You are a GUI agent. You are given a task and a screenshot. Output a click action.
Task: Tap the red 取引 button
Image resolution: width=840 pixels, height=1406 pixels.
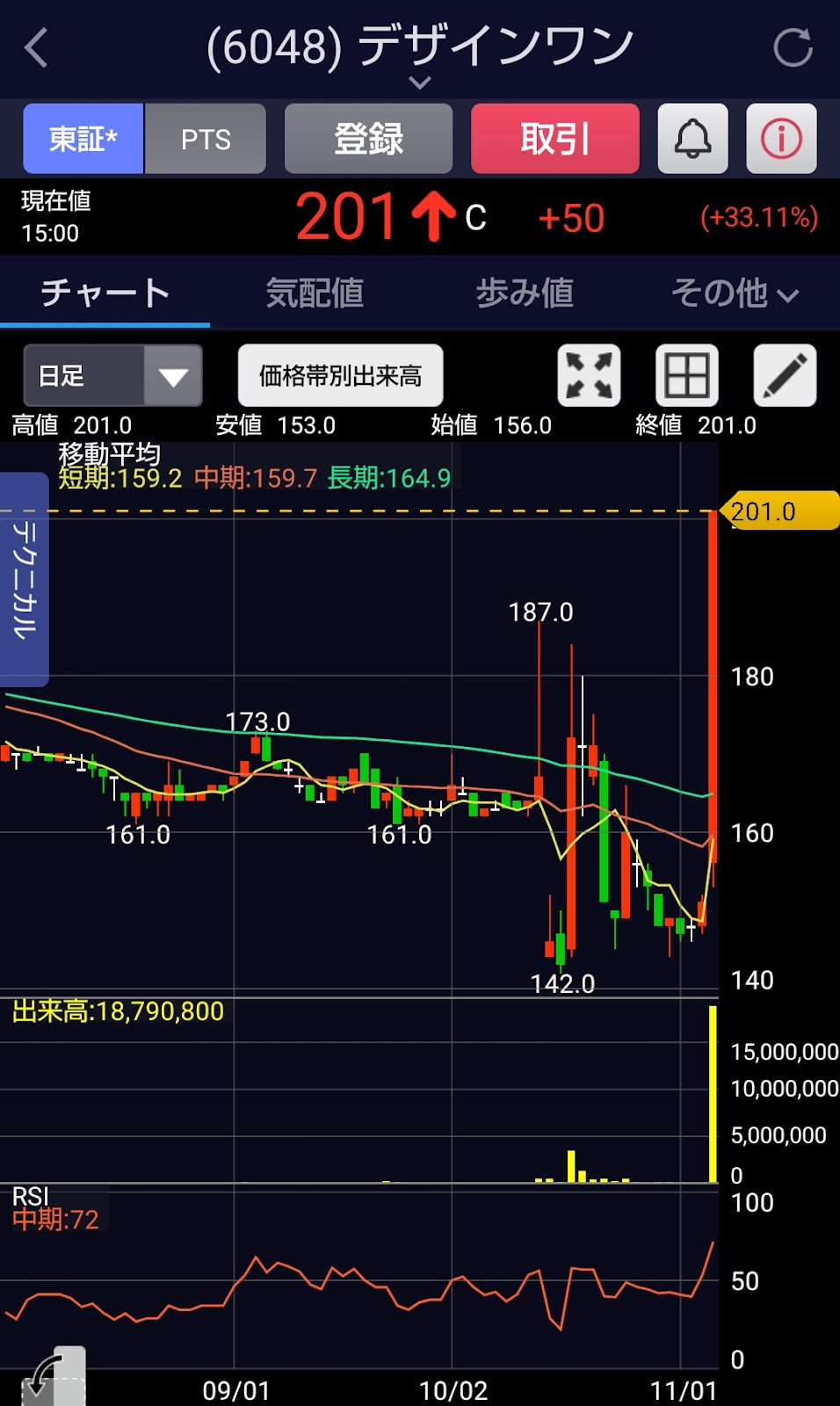(554, 139)
